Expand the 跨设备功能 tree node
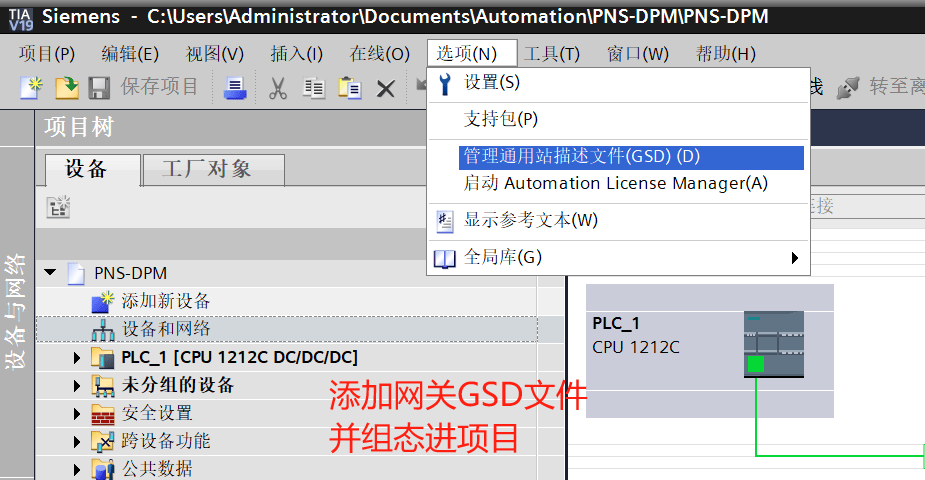This screenshot has height=480, width=925. pyautogui.click(x=77, y=442)
